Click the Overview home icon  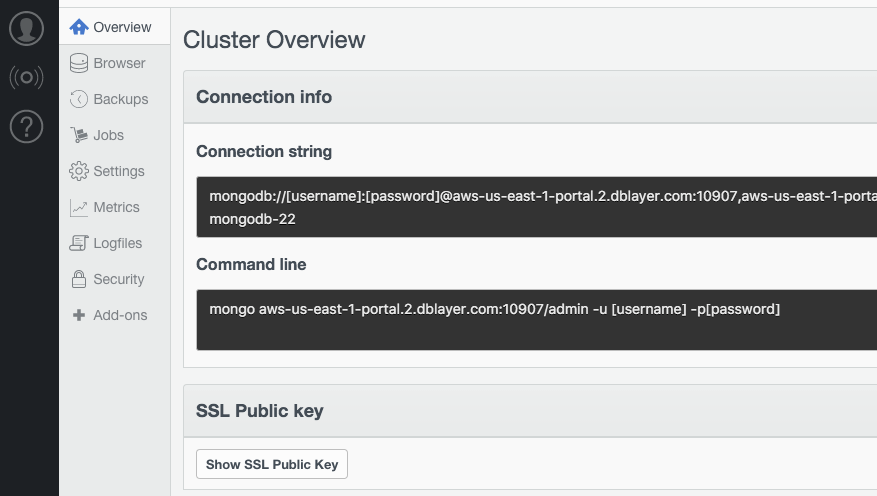coord(79,27)
